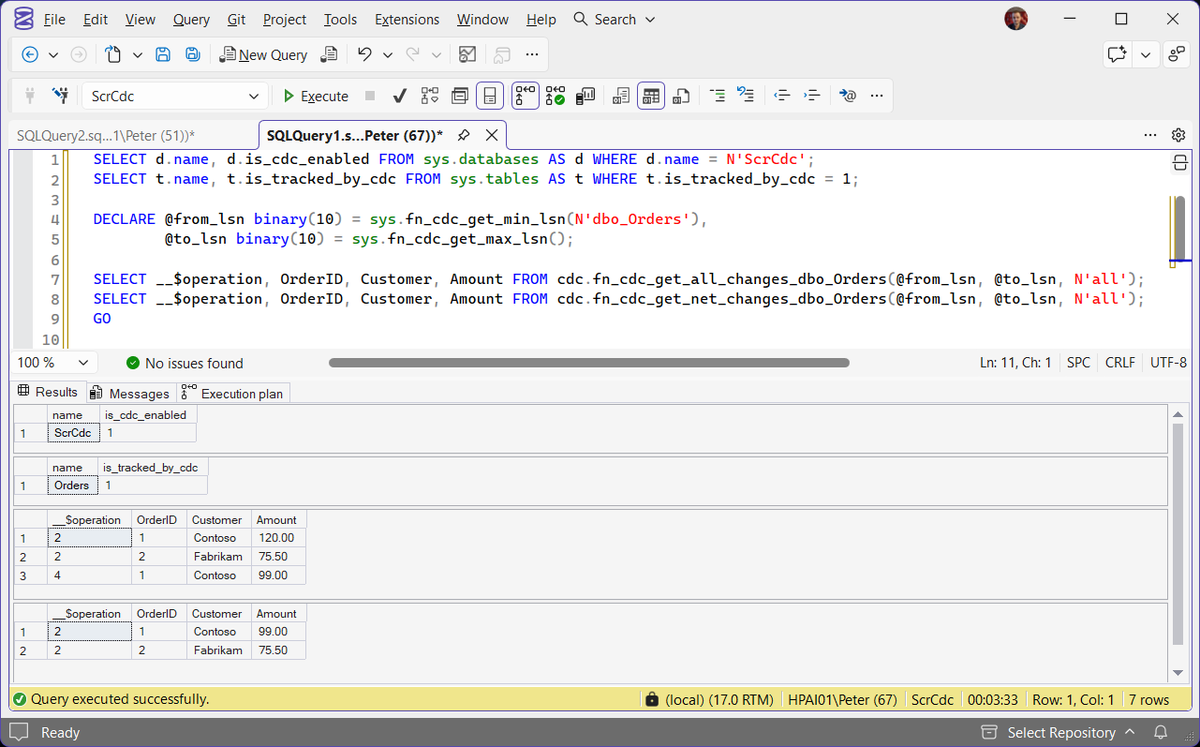Click the Undo arrow icon
Image resolution: width=1200 pixels, height=747 pixels.
pos(364,55)
